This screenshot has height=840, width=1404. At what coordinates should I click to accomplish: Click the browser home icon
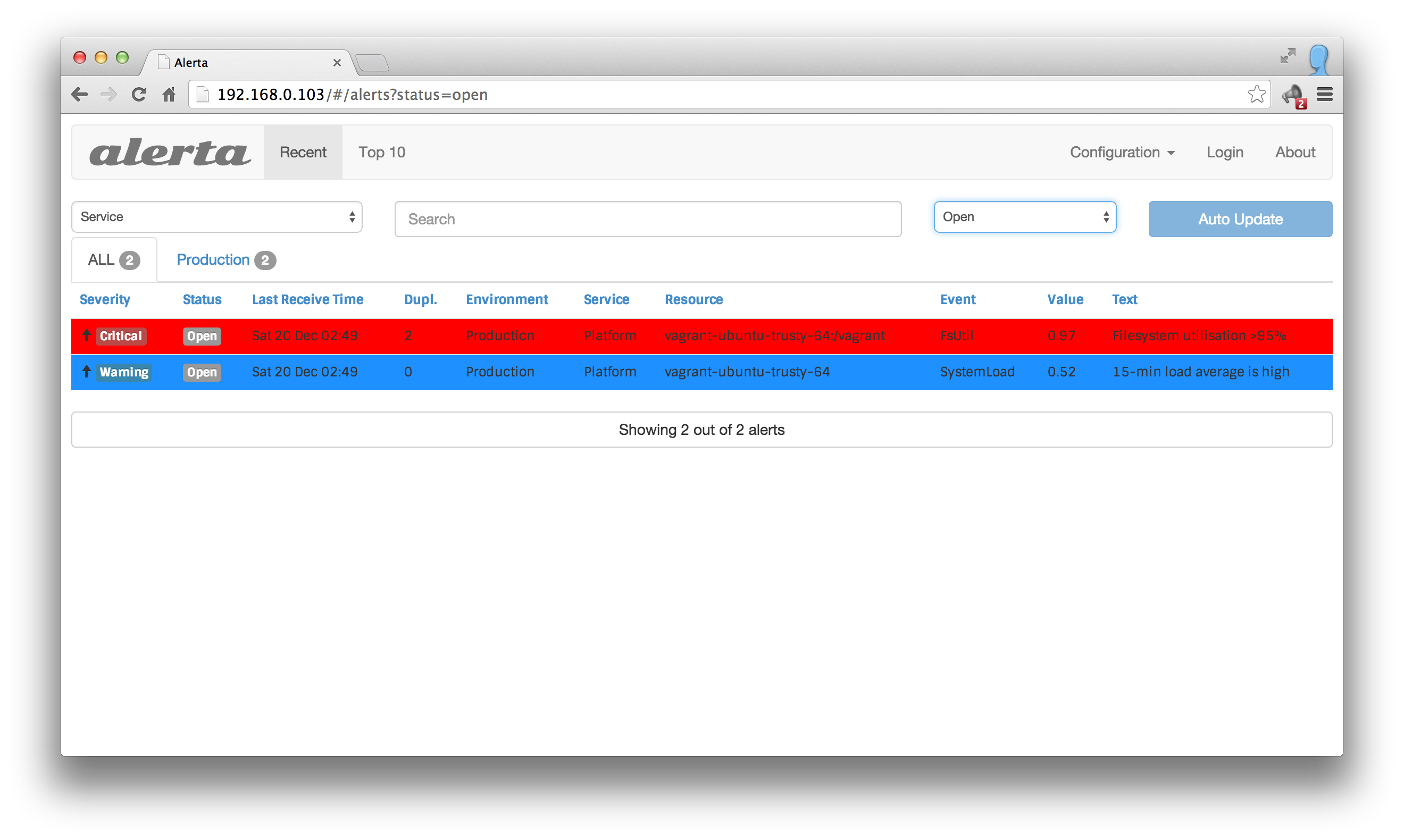[169, 95]
